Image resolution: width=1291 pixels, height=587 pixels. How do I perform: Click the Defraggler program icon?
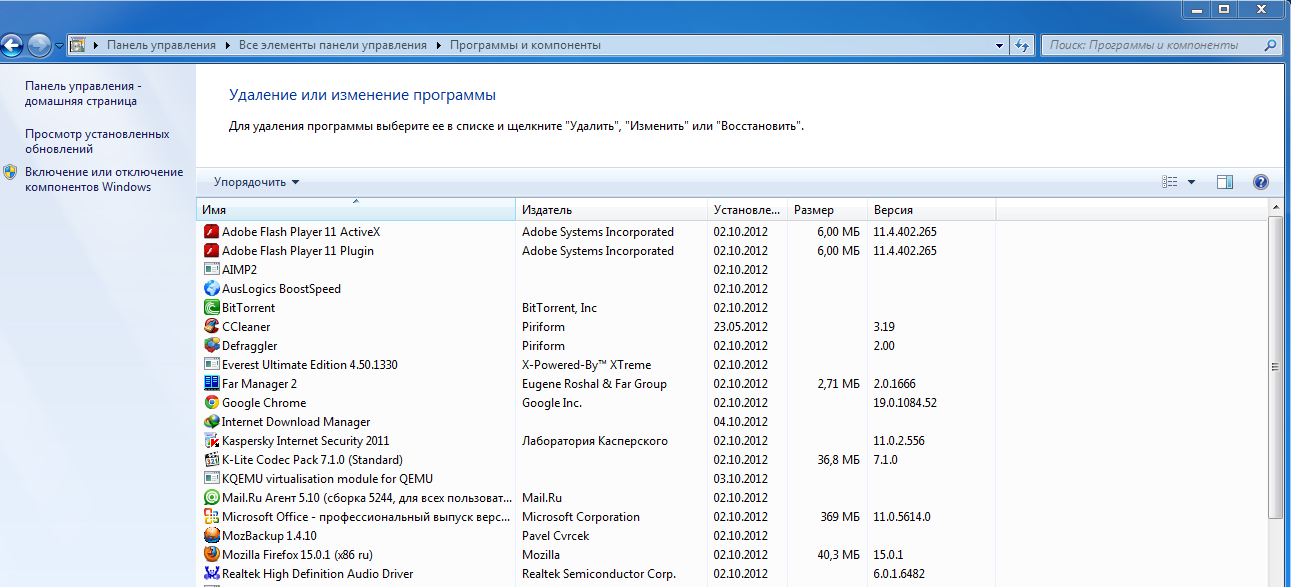211,346
